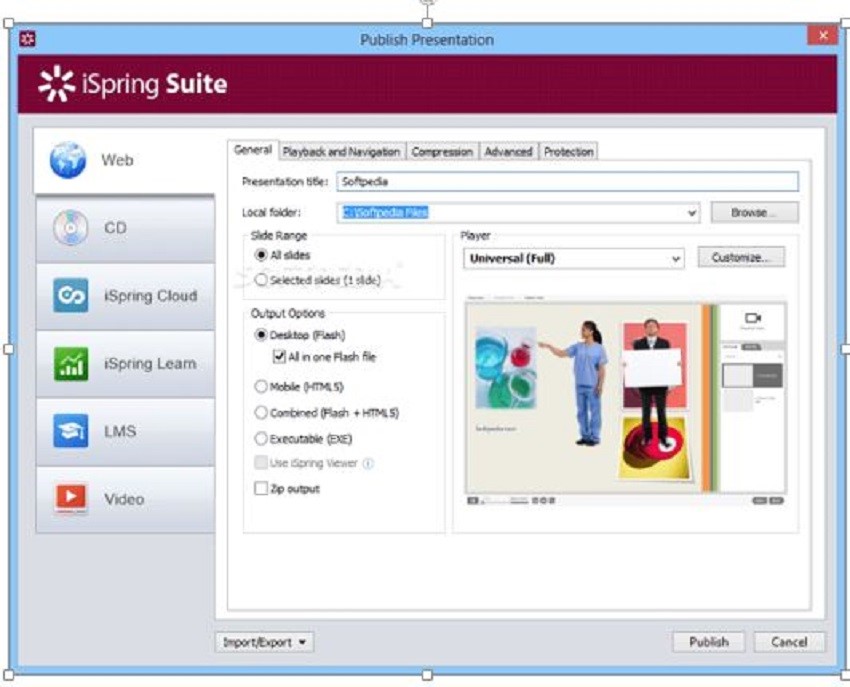Click the iSpring Suite logo in banner

[133, 84]
